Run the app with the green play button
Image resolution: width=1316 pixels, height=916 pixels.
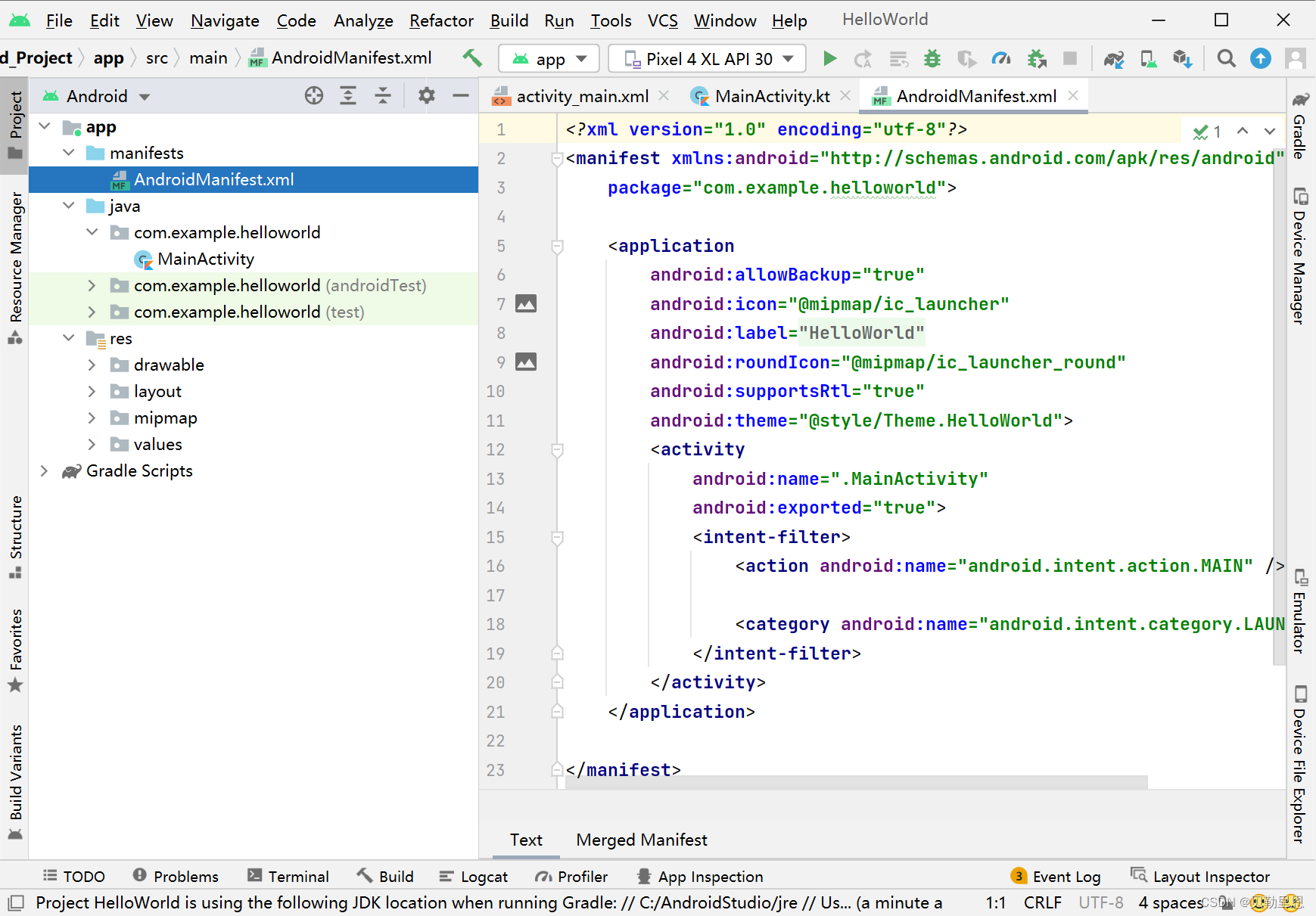[x=829, y=58]
